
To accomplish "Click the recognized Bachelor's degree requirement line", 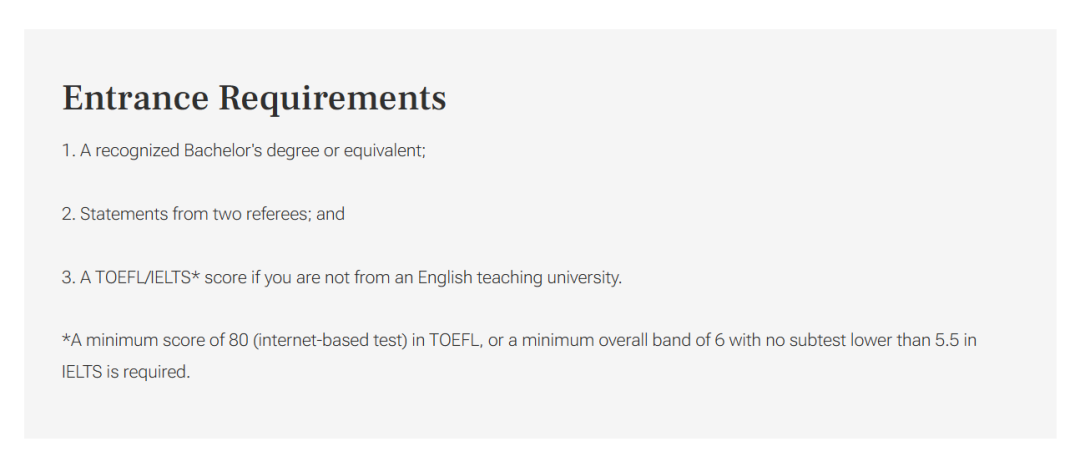I will pos(243,151).
